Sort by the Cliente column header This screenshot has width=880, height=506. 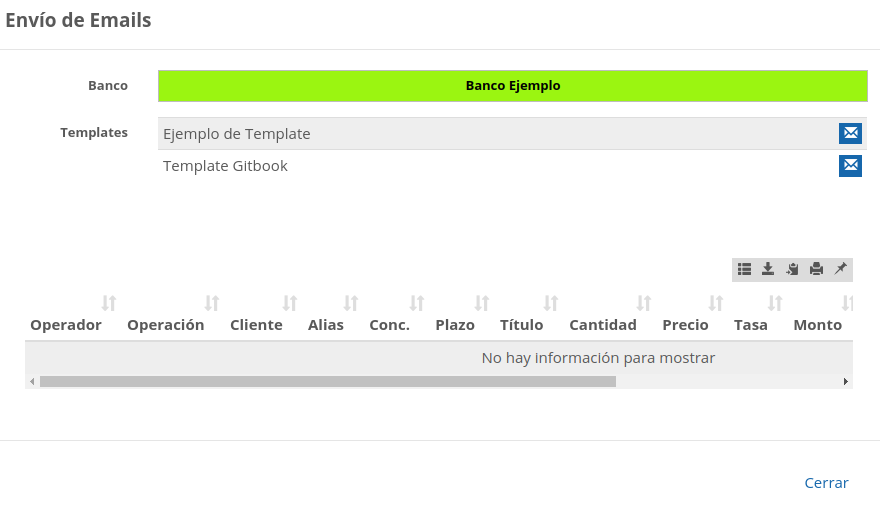coord(256,325)
